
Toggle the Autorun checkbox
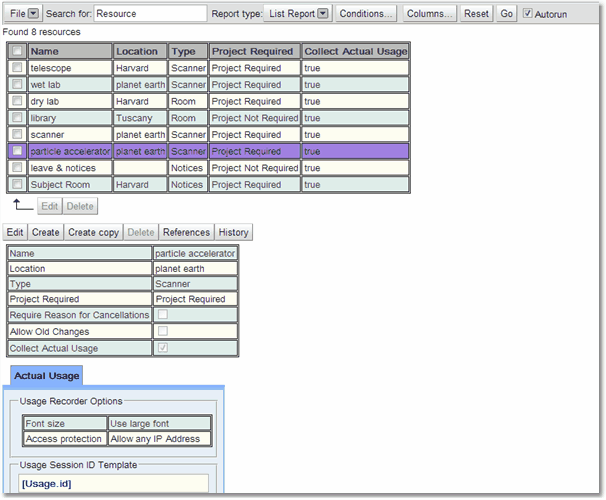click(528, 14)
